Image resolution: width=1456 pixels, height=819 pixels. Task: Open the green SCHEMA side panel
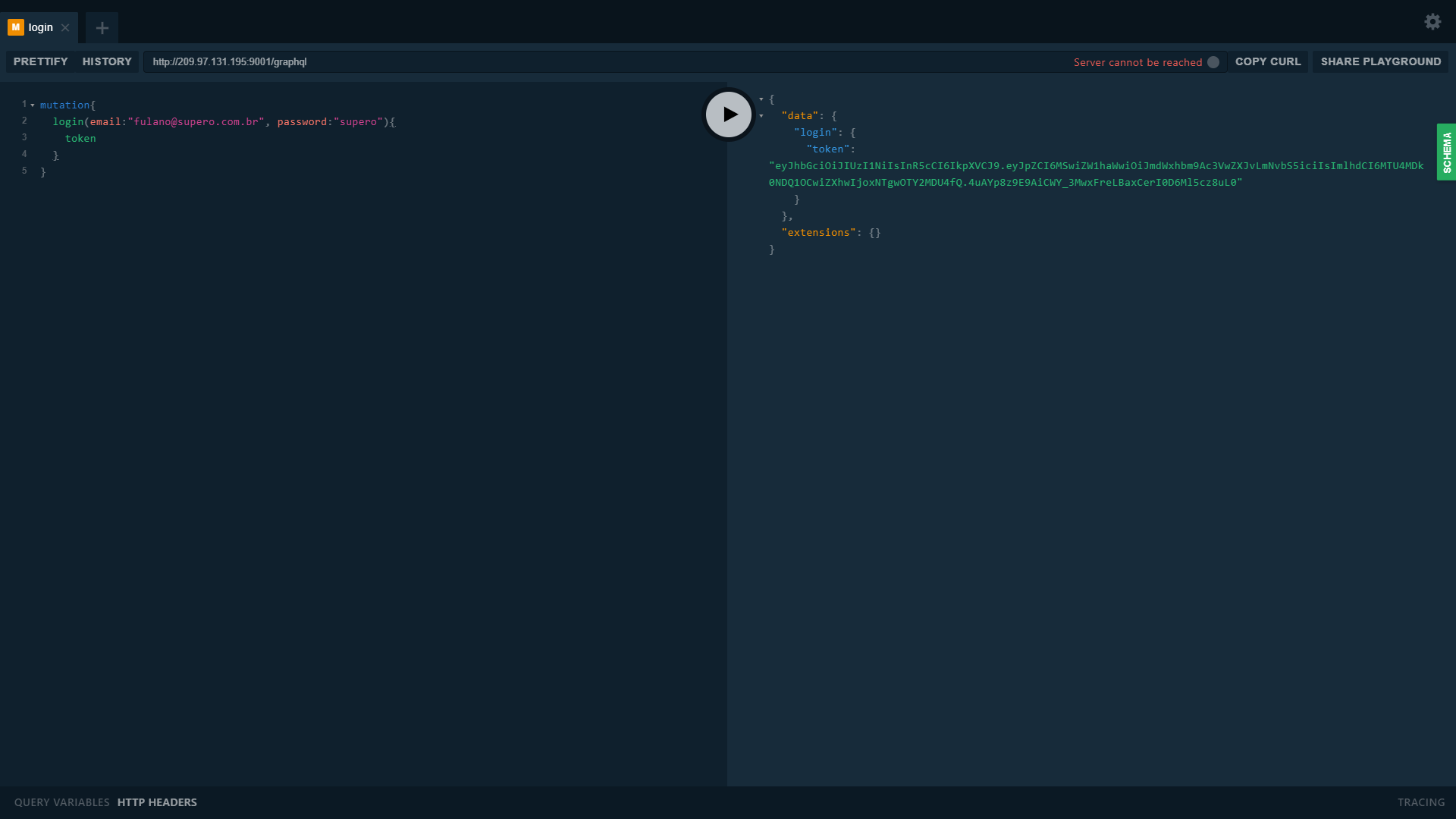1446,152
